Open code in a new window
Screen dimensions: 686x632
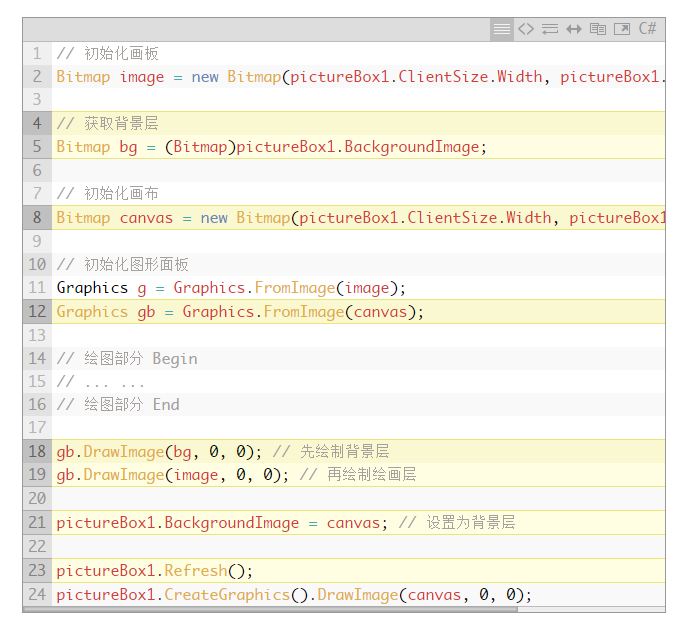pos(622,29)
